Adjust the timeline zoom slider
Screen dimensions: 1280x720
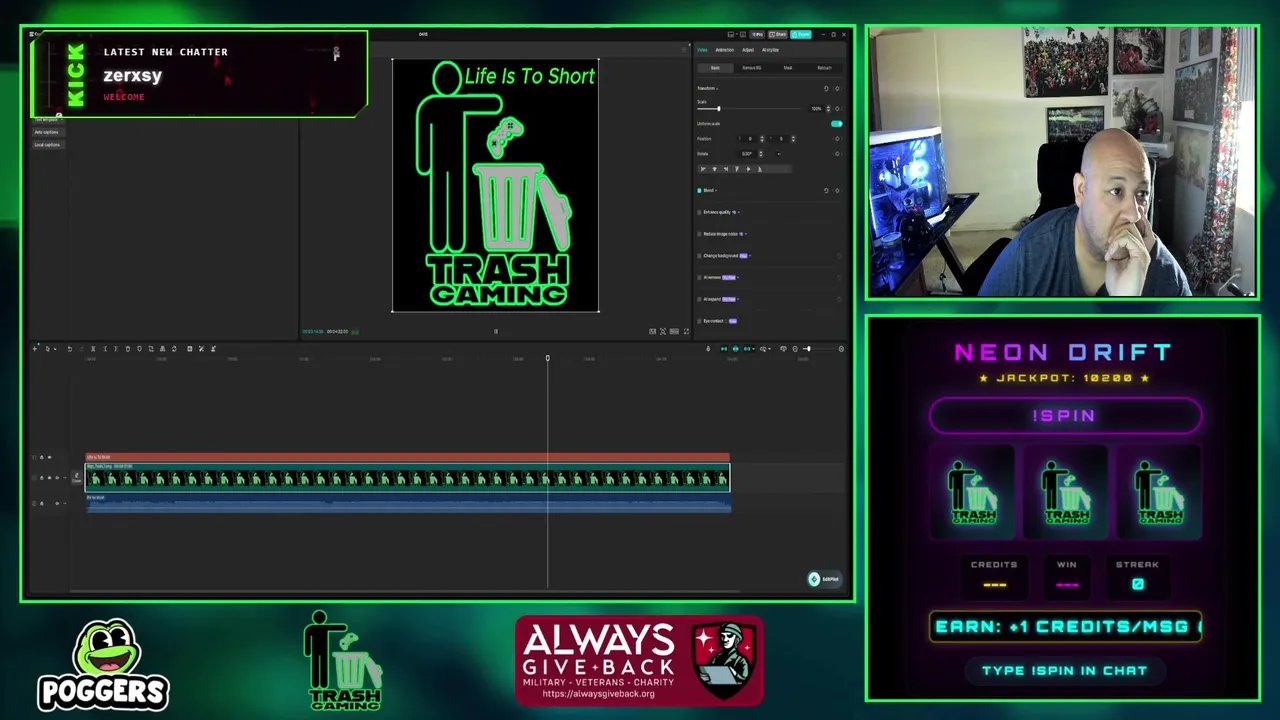807,349
